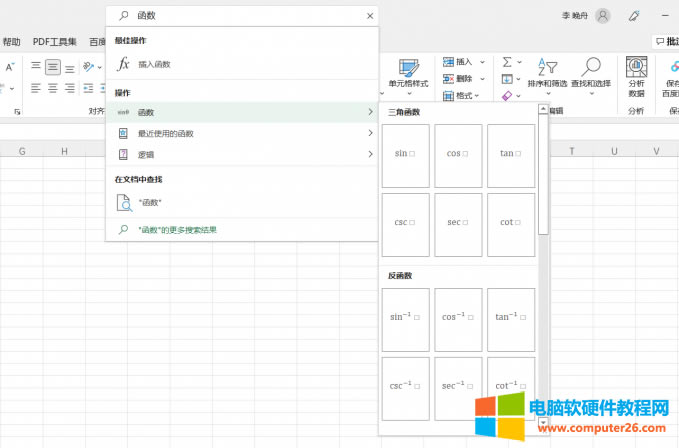The width and height of the screenshot is (679, 448).
Task: Clear the search box with X button
Action: [x=370, y=16]
